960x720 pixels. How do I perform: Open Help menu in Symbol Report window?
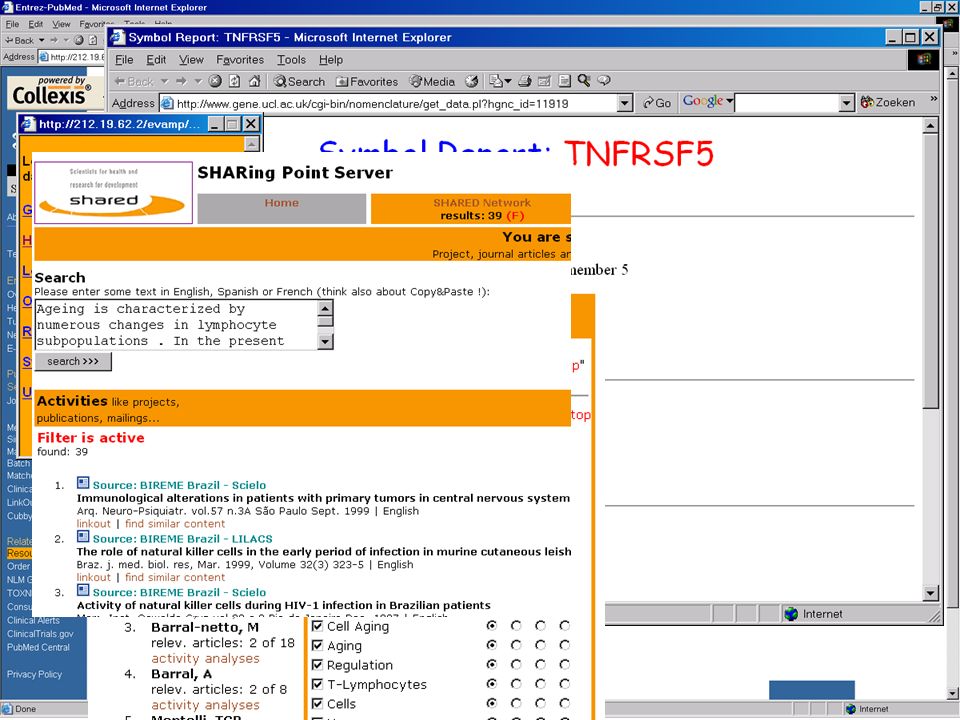click(331, 60)
